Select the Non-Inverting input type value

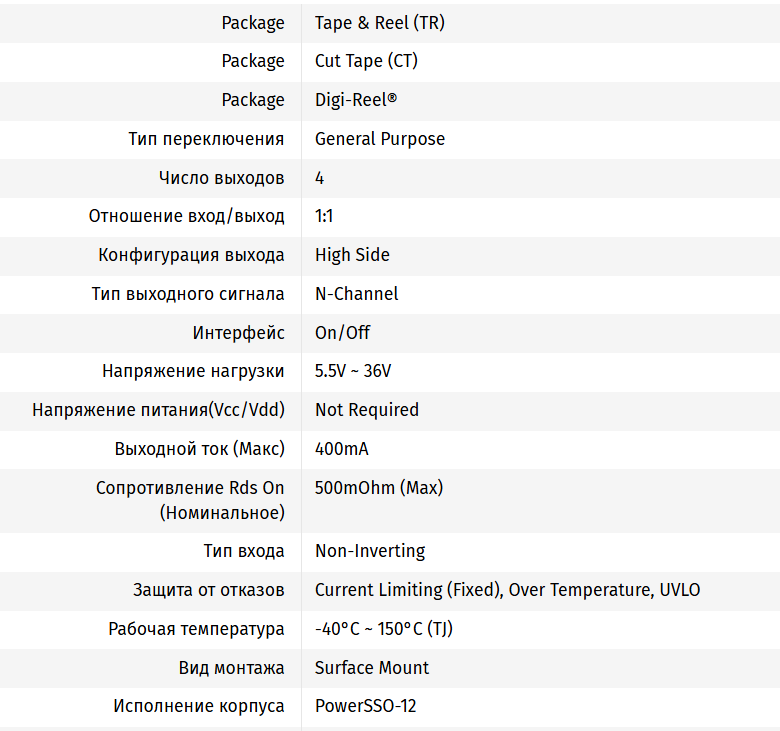click(370, 551)
